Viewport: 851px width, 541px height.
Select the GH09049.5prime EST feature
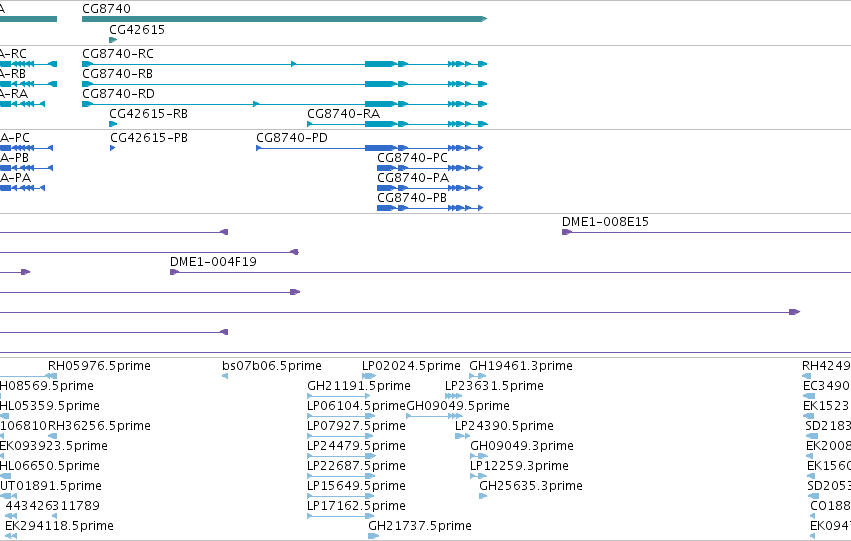[434, 416]
